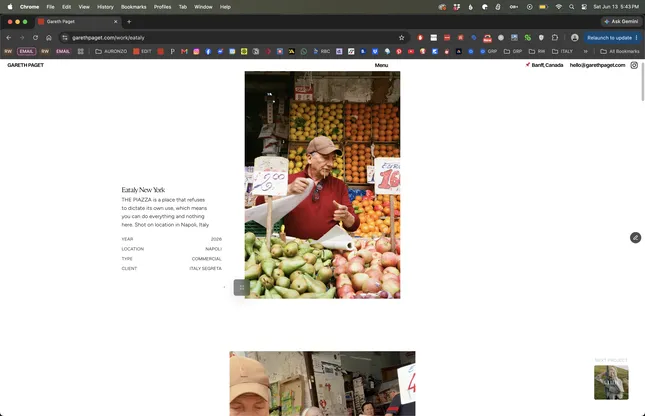The width and height of the screenshot is (645, 416).
Task: Open the bookmarks bar apps grid icon
Action: point(81,51)
